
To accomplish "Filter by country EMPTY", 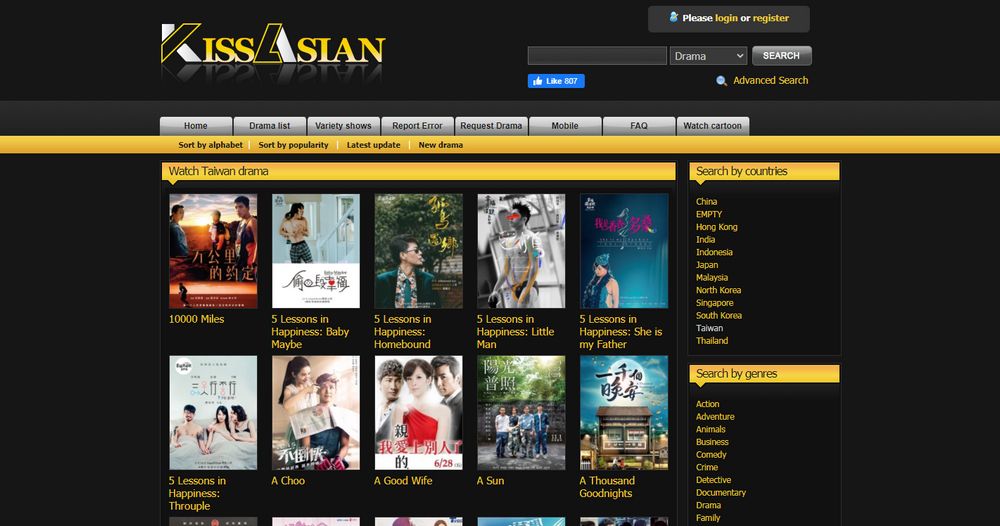I will tap(709, 214).
